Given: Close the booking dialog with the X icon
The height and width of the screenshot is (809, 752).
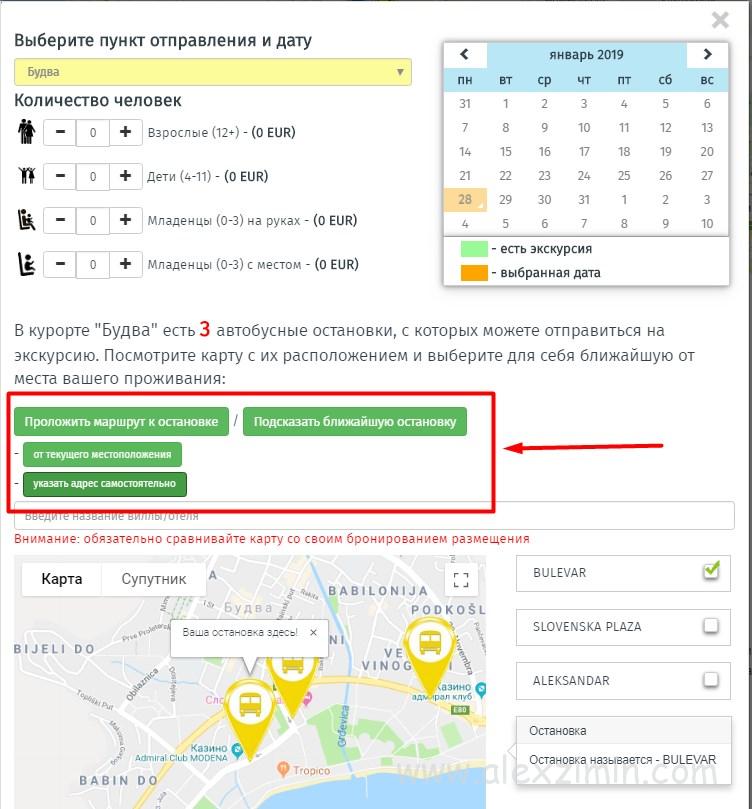Looking at the screenshot, I should point(720,20).
